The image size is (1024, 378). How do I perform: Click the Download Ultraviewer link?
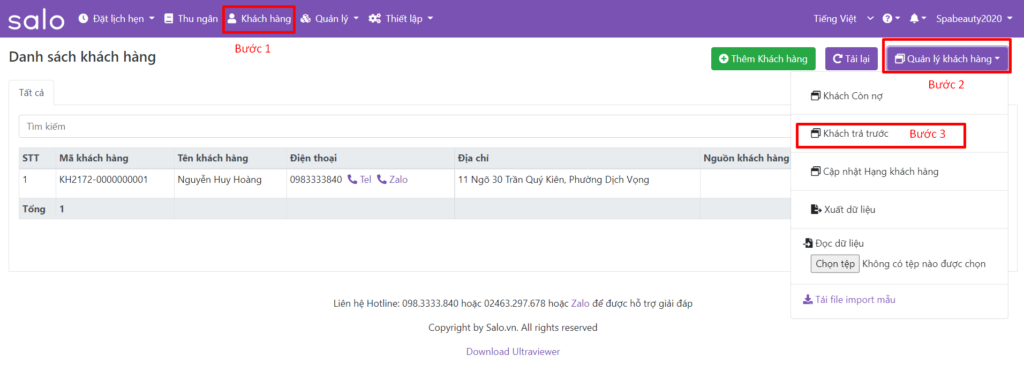tap(513, 351)
